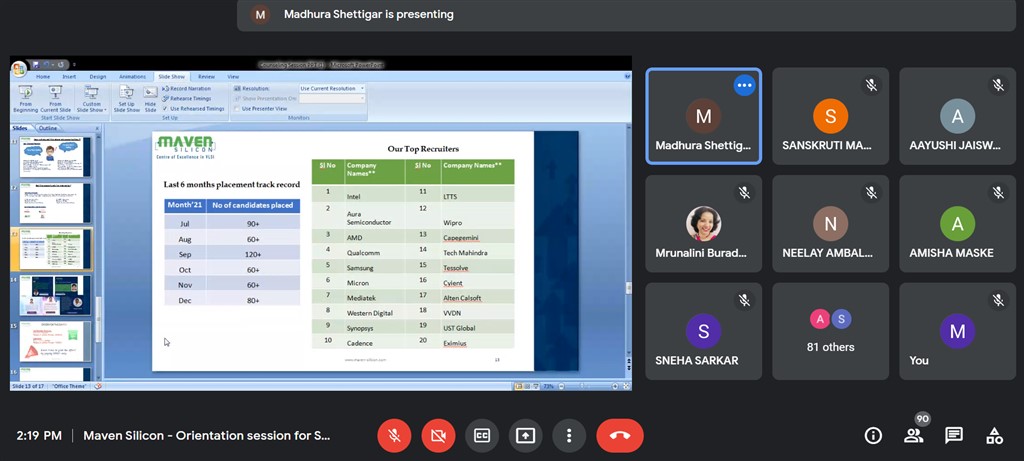The image size is (1024, 461).
Task: Select slide 12 thumbnail in slides pane
Action: click(x=55, y=203)
